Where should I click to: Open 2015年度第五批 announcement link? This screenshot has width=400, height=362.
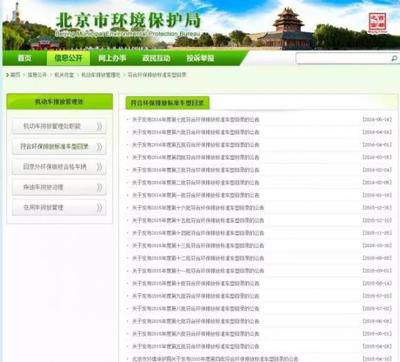[x=196, y=346]
